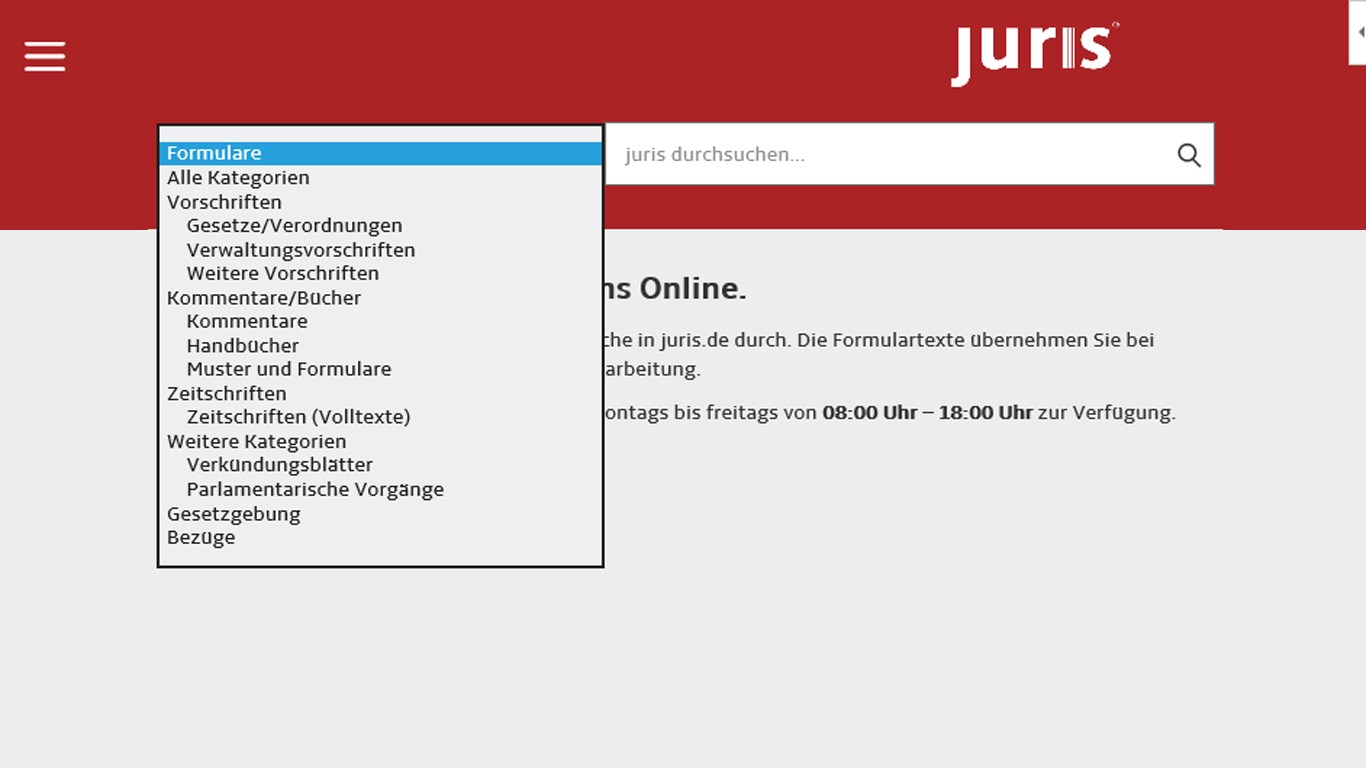Open the hamburger navigation menu
The image size is (1366, 768).
(45, 56)
